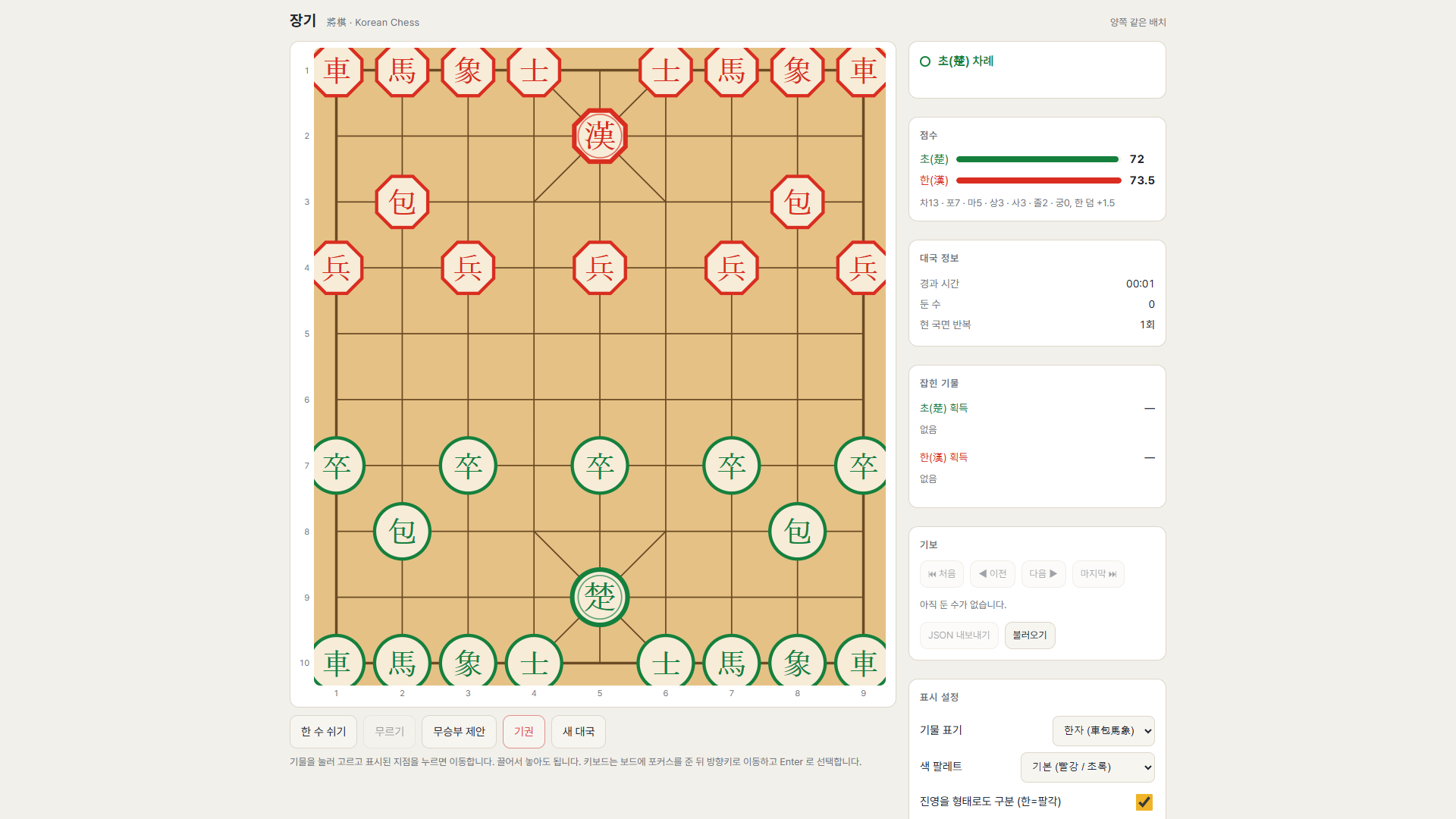The image size is (1456, 819).
Task: Select green 卒 soldier on center file 5
Action: (x=599, y=465)
